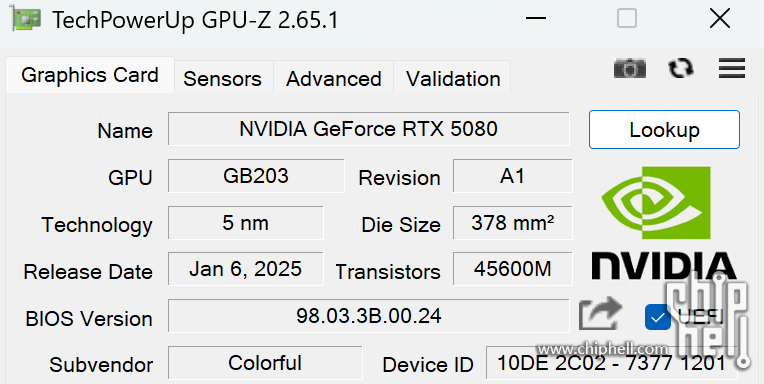Screen dimensions: 764x384
Task: Click the Lookup button
Action: tap(664, 130)
